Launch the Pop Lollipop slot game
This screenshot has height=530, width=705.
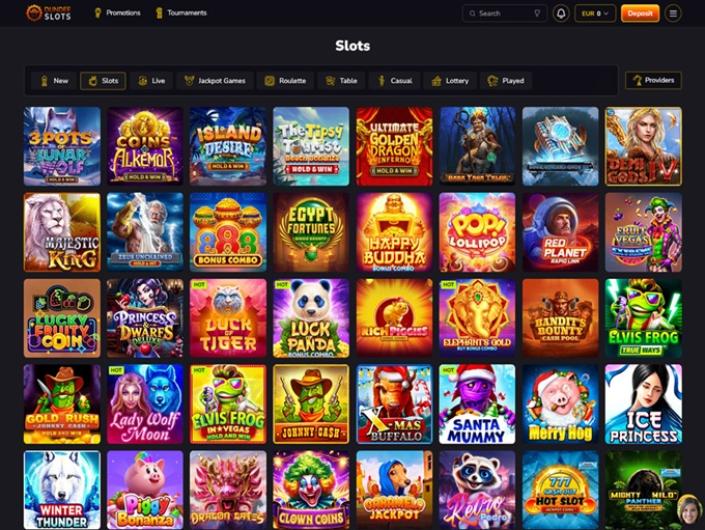(x=477, y=232)
